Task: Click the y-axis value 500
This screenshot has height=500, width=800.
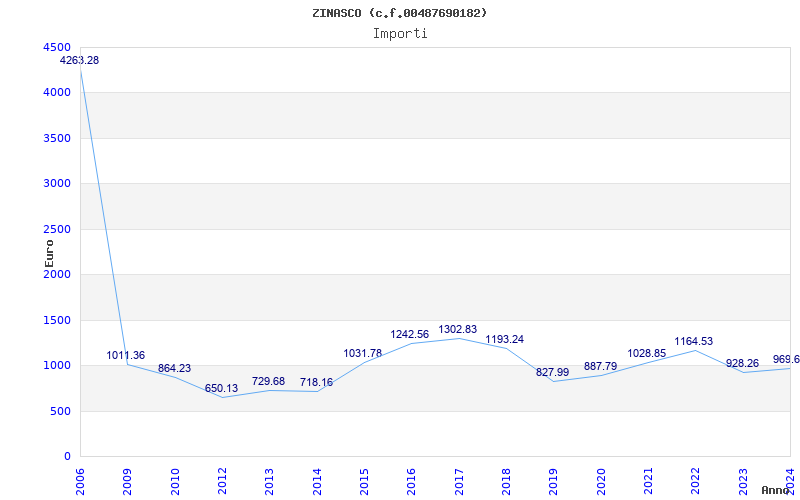Action: [x=61, y=411]
